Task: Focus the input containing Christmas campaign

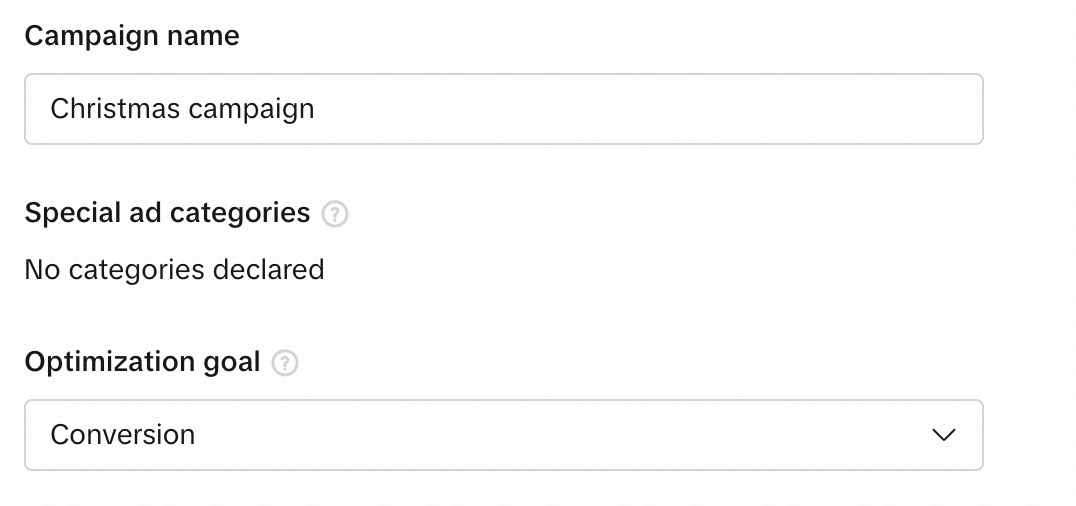Action: click(503, 108)
